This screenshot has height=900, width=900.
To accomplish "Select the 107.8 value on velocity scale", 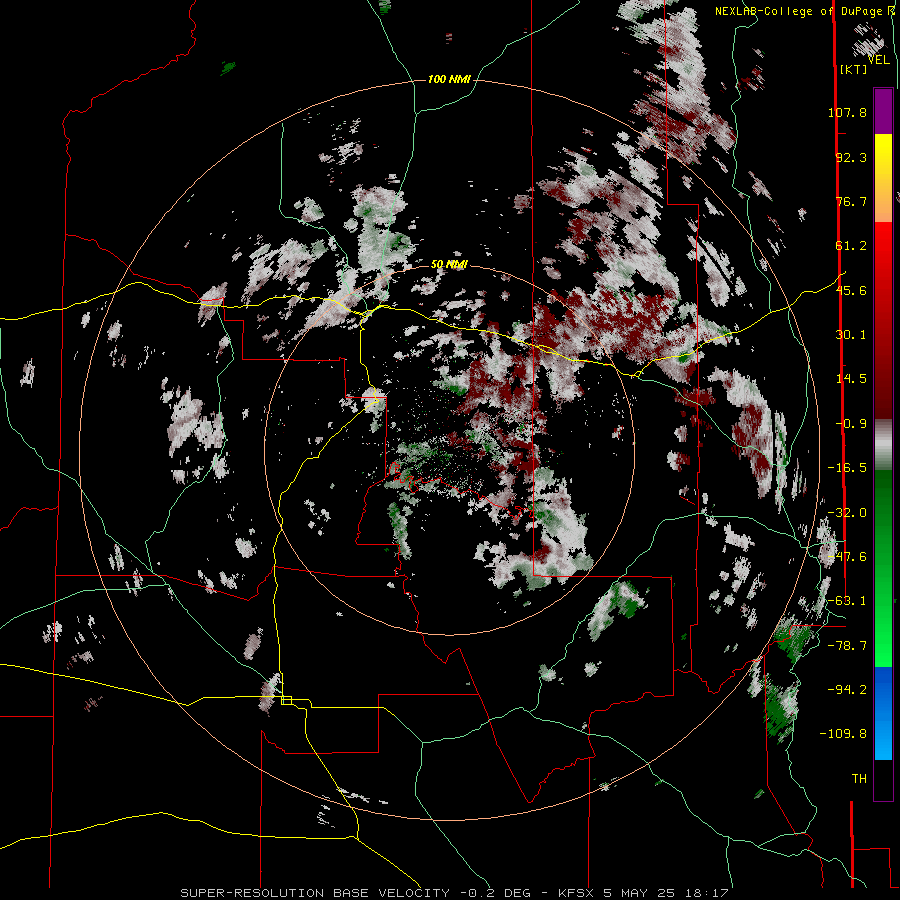I will [847, 112].
